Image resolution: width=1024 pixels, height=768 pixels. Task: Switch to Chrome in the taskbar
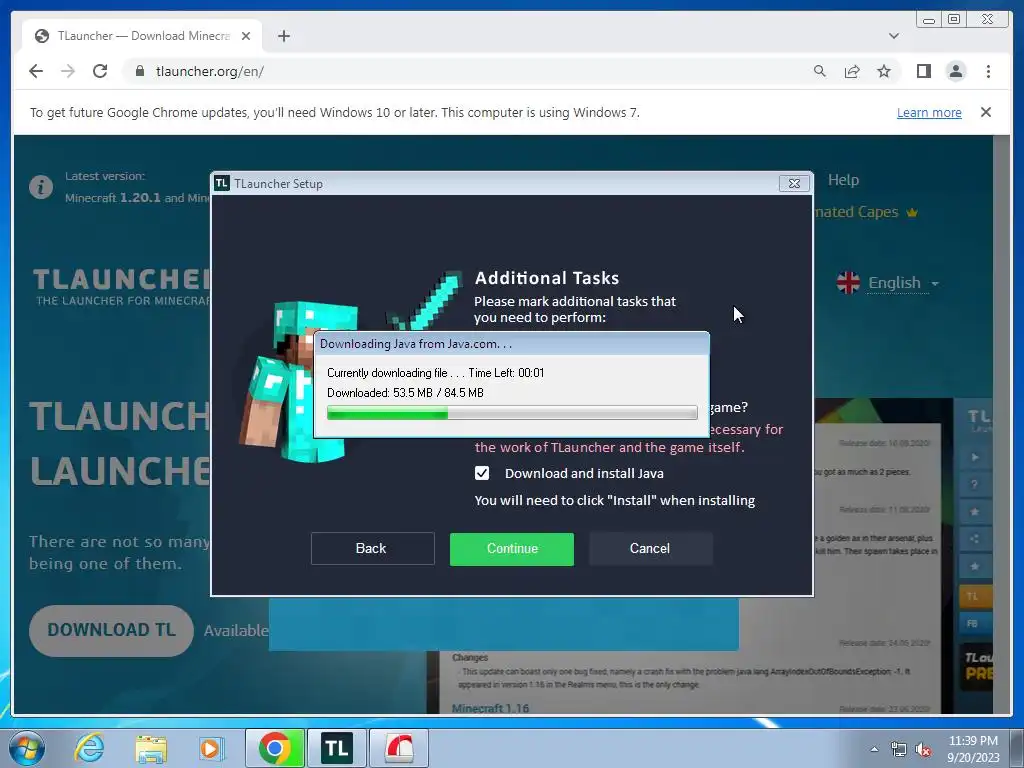[x=275, y=748]
